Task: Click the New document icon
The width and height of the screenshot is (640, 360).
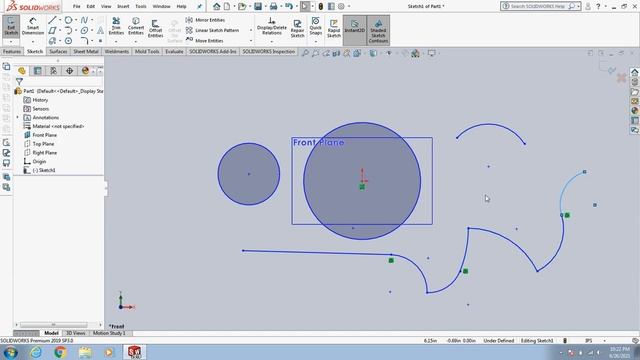Action: tap(227, 6)
